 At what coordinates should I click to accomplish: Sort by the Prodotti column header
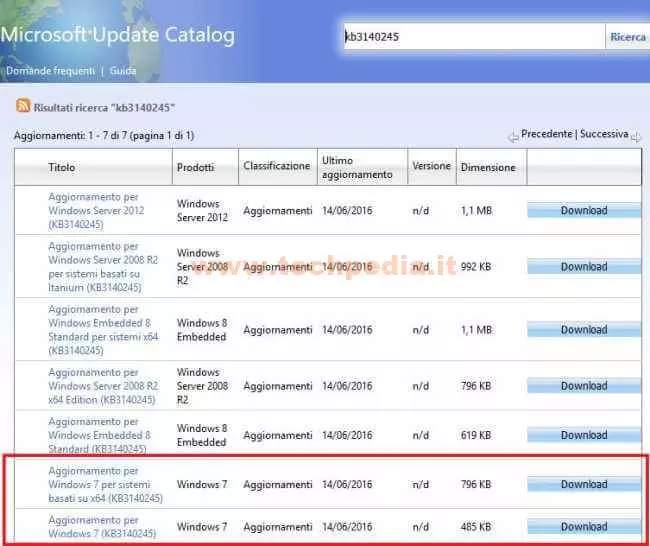195,167
